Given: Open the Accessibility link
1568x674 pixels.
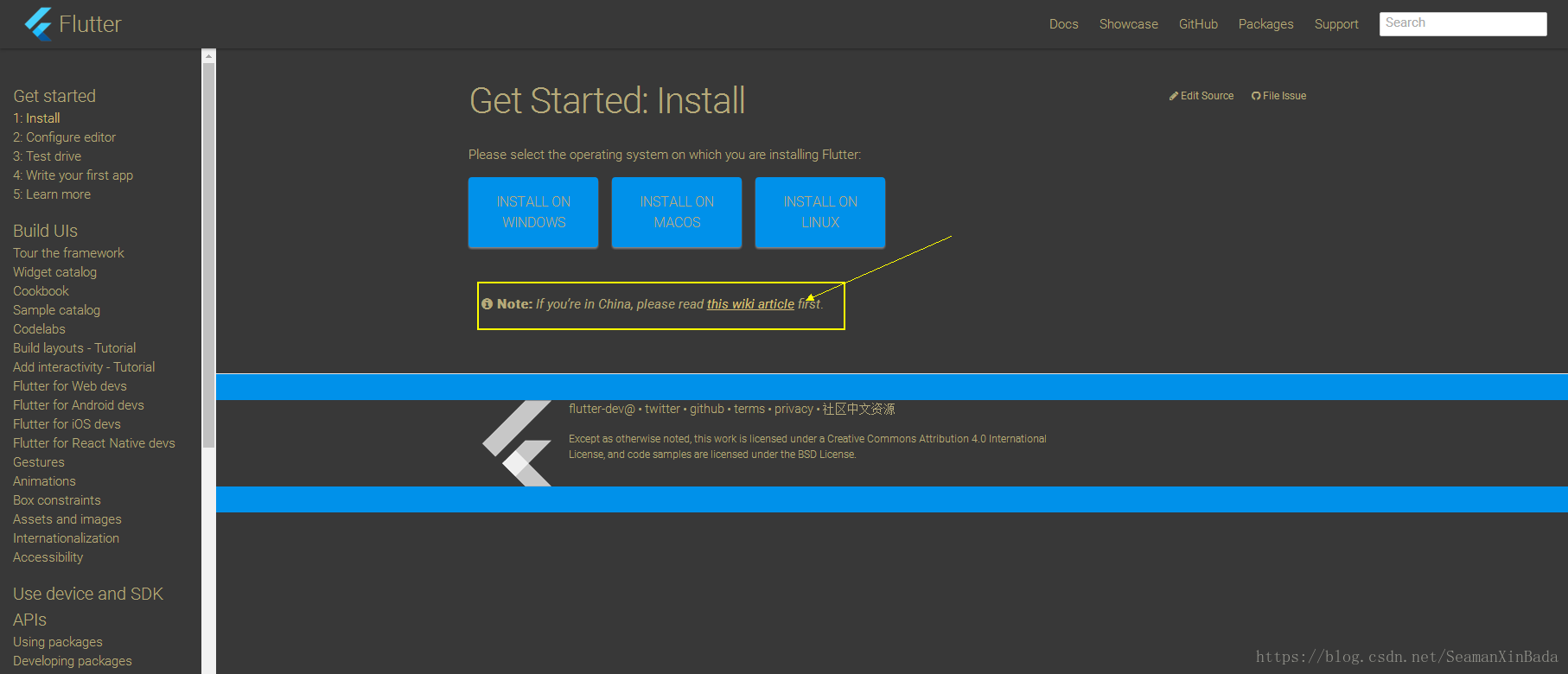Looking at the screenshot, I should pos(48,557).
